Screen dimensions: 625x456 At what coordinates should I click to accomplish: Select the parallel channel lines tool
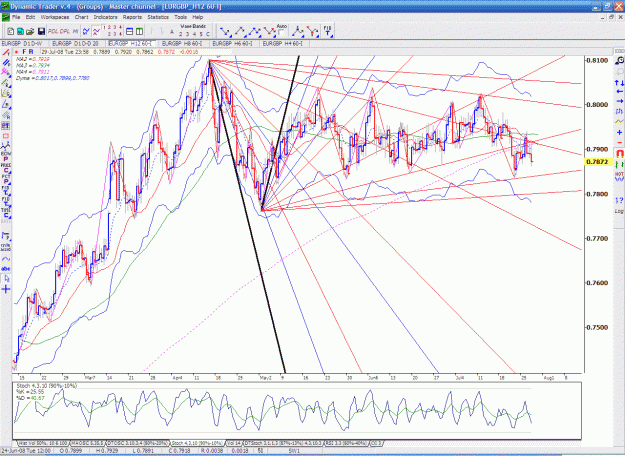pyautogui.click(x=6, y=63)
